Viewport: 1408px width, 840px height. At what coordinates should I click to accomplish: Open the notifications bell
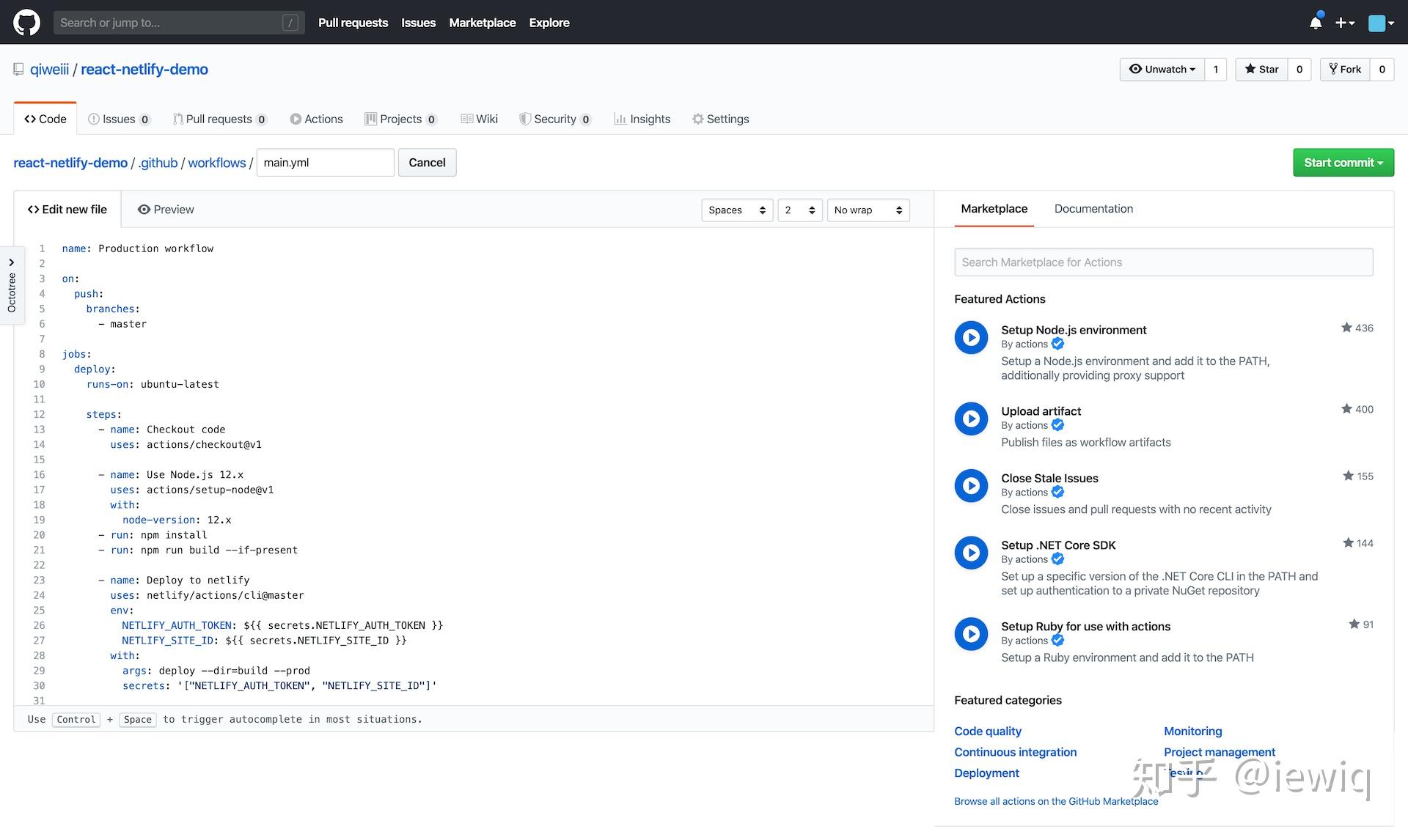pos(1314,23)
